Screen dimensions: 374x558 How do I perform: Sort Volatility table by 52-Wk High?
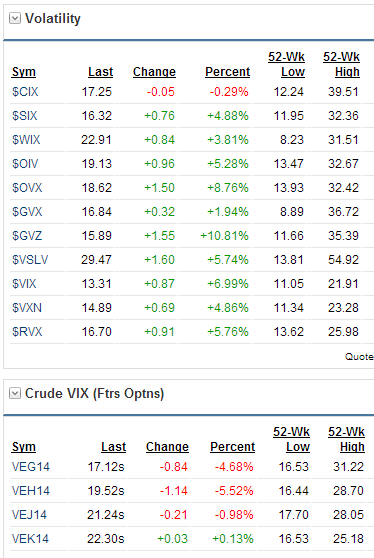342,64
